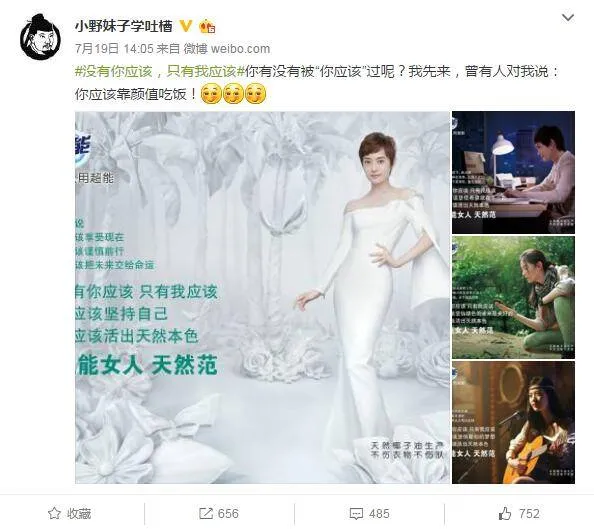The image size is (594, 529).
Task: Open the 7月19日 14:05 timestamp link
Action: coord(114,49)
